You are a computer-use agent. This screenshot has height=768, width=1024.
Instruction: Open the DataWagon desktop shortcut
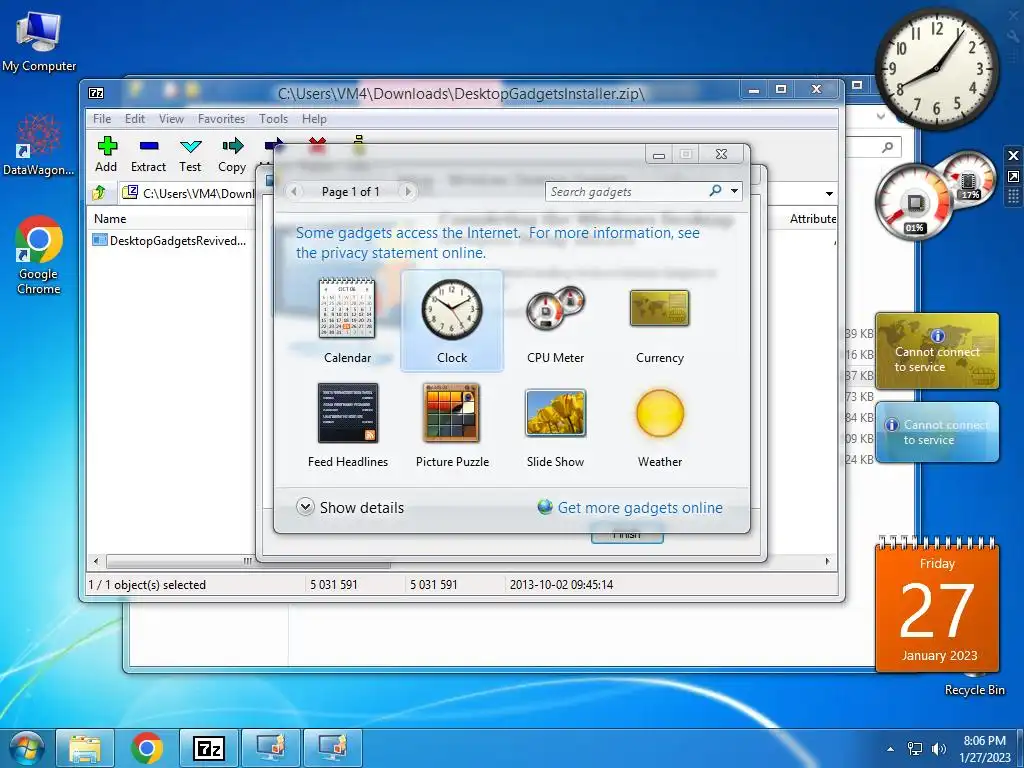(x=39, y=145)
